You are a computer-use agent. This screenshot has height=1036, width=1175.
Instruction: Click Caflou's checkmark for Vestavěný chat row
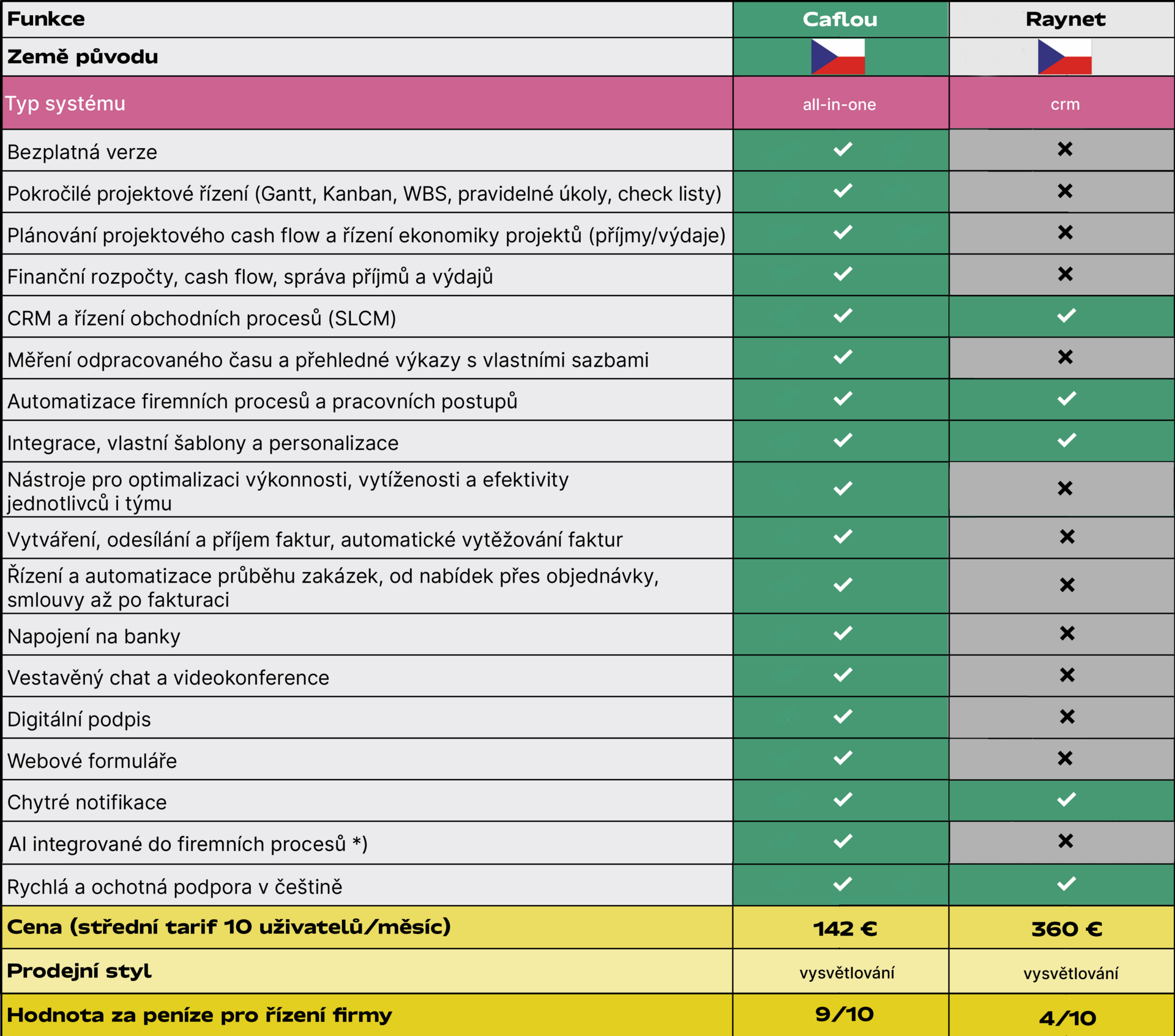click(843, 675)
